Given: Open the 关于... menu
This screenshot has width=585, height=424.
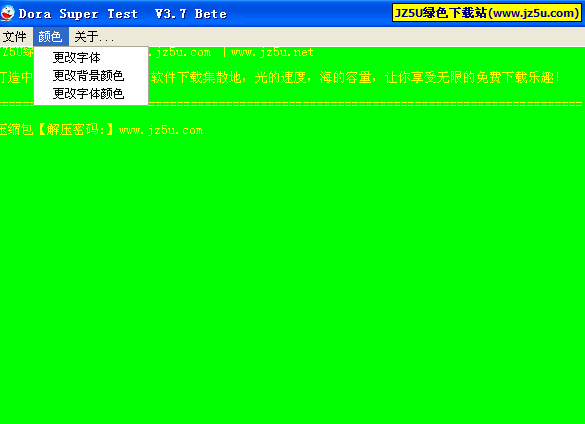Looking at the screenshot, I should pyautogui.click(x=93, y=37).
